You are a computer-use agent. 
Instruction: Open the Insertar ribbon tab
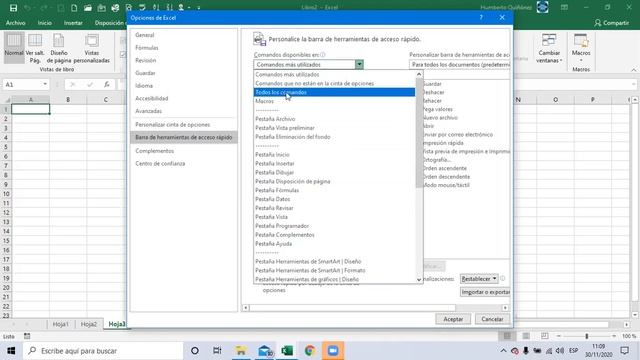pyautogui.click(x=73, y=23)
